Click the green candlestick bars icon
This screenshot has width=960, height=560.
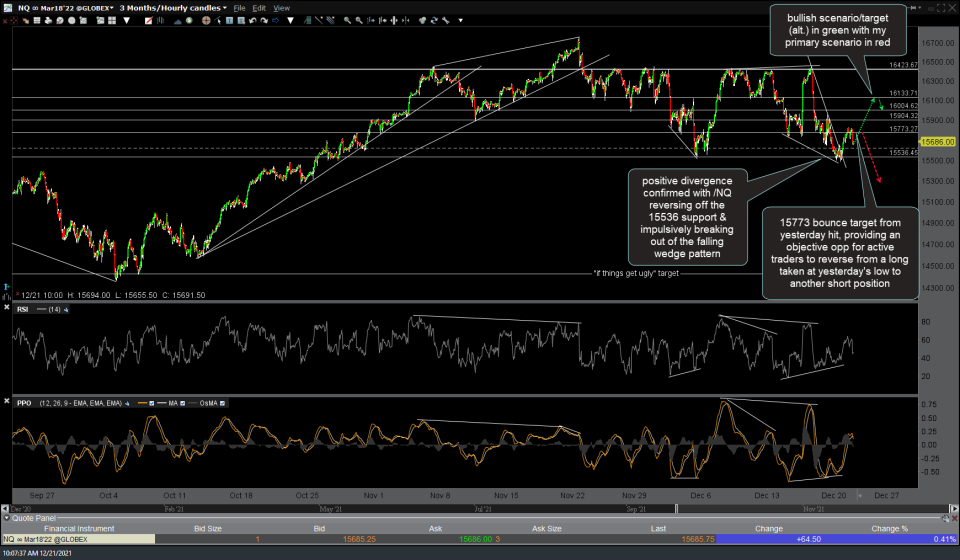[160, 20]
